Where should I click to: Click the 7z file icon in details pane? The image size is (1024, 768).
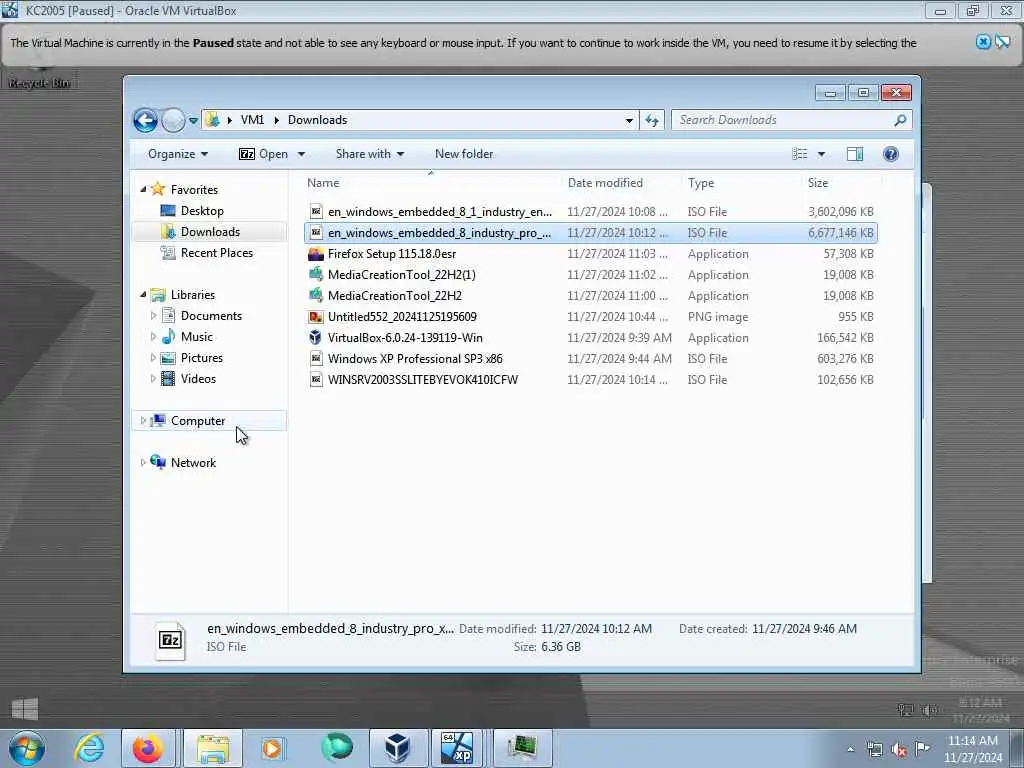click(x=170, y=639)
